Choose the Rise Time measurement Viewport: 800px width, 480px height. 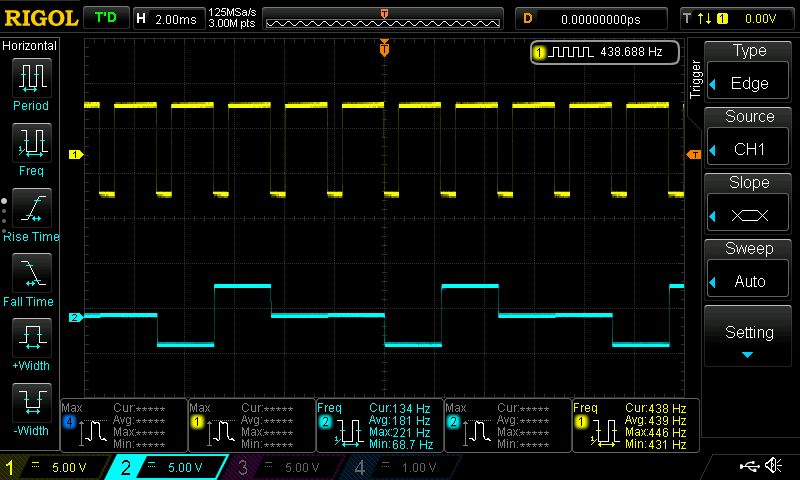pyautogui.click(x=31, y=210)
